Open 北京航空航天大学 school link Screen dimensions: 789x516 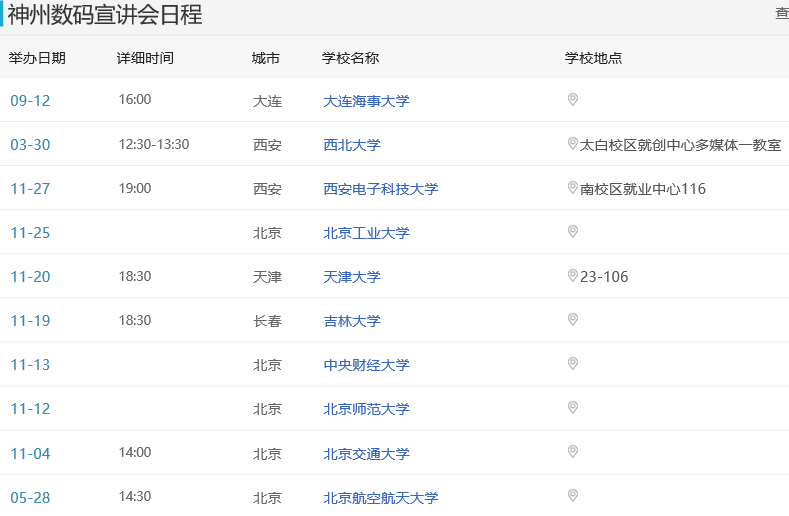tap(380, 498)
